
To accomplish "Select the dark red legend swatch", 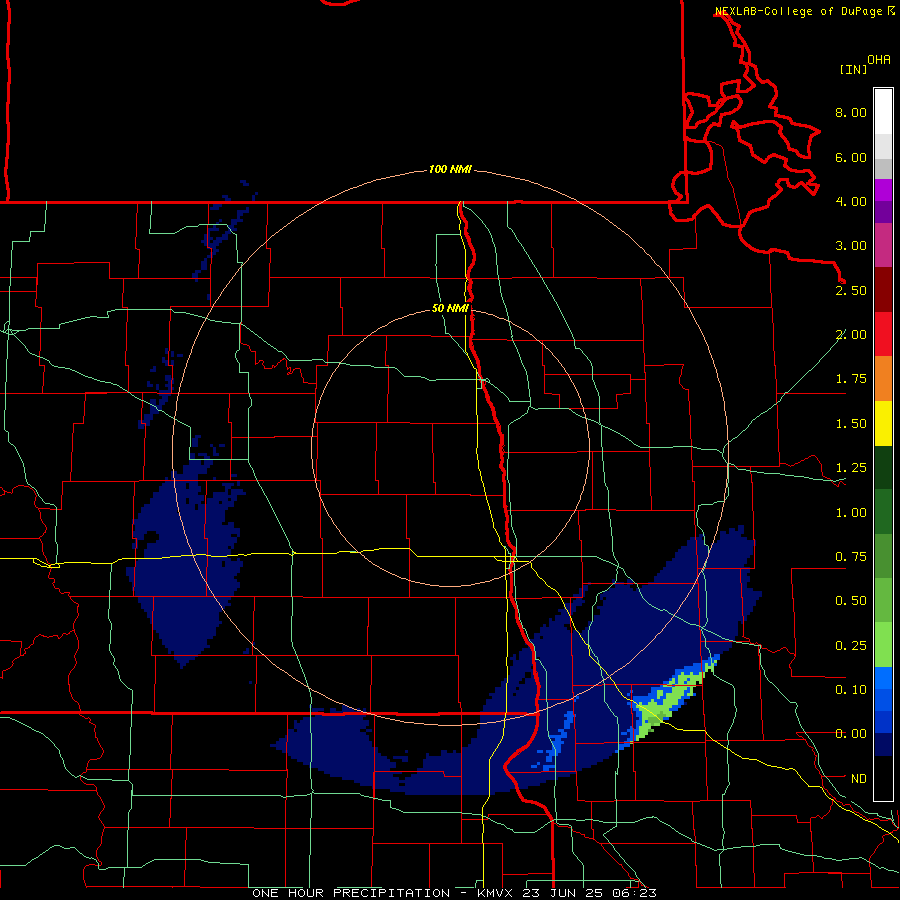I will (883, 290).
